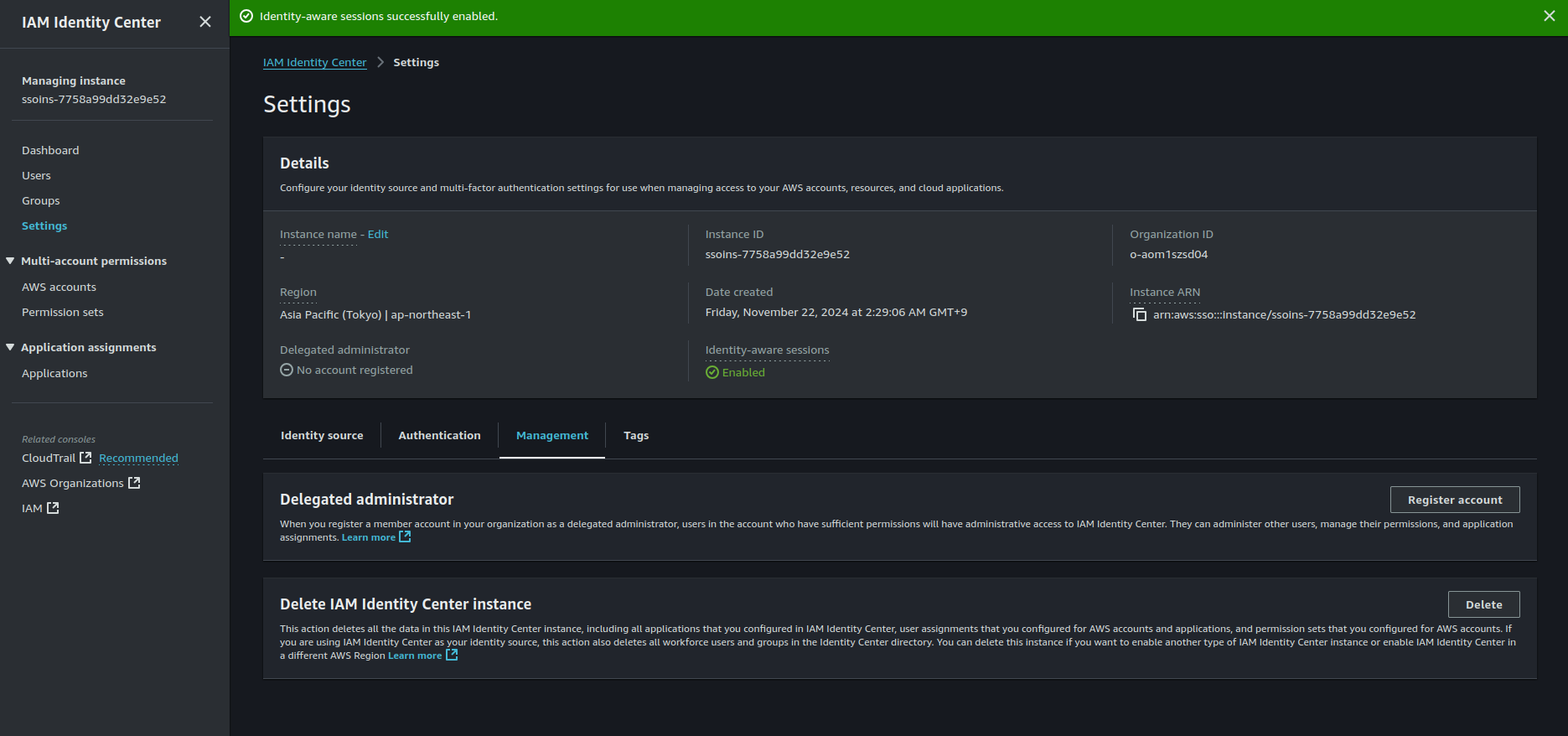Go to Users in the sidebar
The height and width of the screenshot is (736, 1568).
[36, 175]
